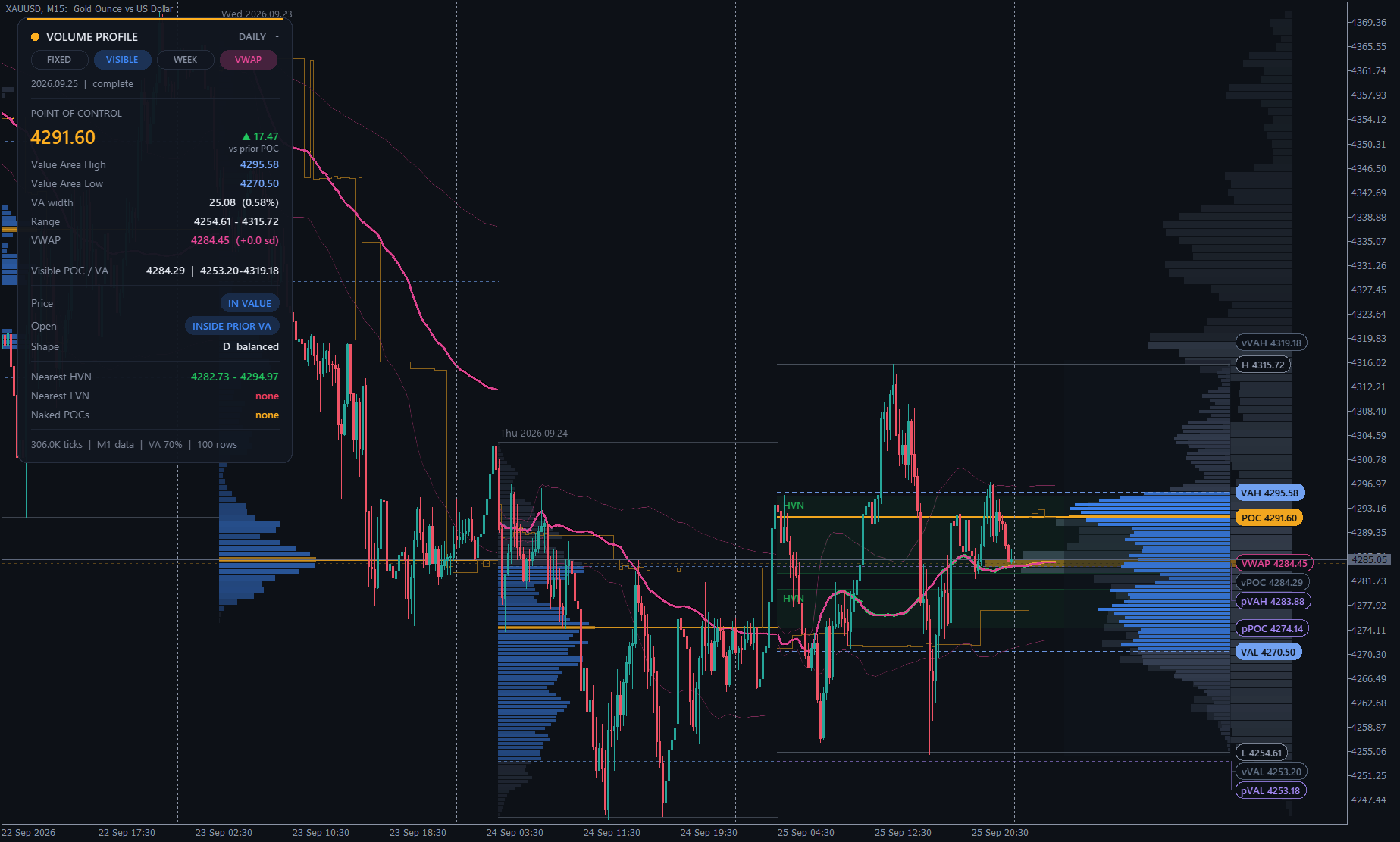Click the Point of Control value 4291.60

(63, 138)
